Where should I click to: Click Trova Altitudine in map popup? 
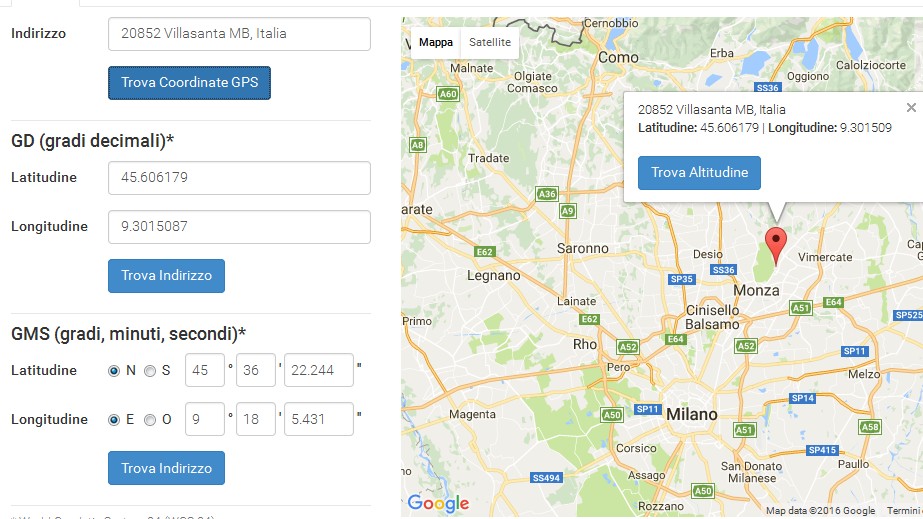tap(699, 172)
